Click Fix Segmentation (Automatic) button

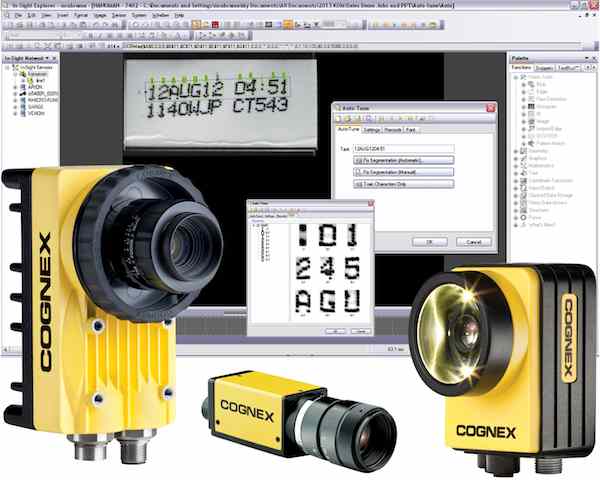point(403,160)
